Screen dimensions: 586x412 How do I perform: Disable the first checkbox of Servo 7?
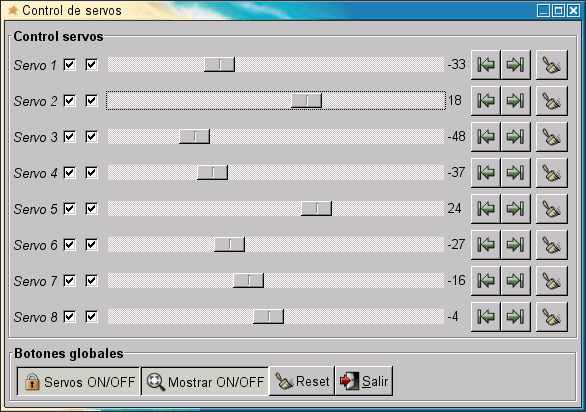point(70,280)
